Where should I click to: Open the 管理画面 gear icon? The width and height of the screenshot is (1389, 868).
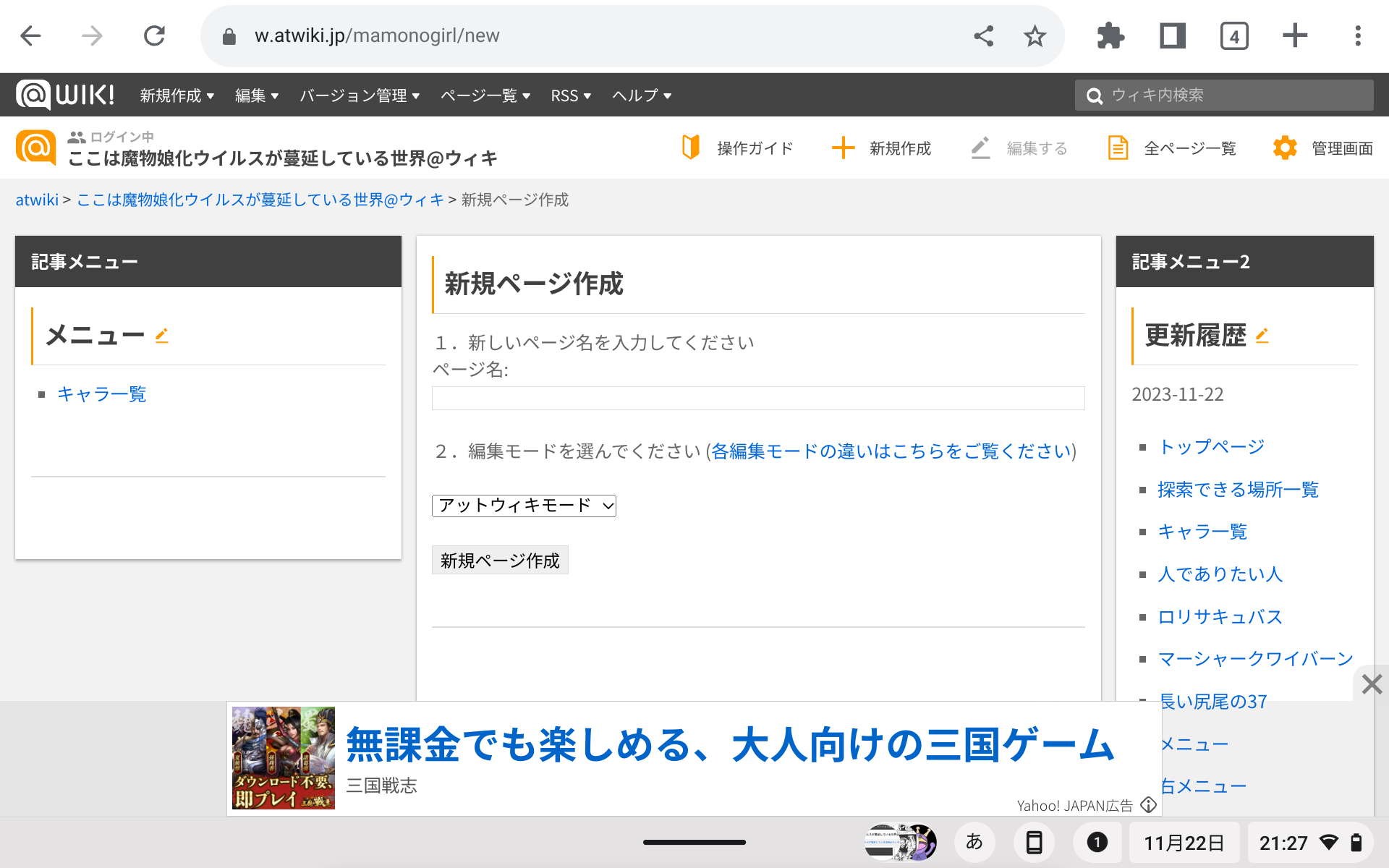1285,148
